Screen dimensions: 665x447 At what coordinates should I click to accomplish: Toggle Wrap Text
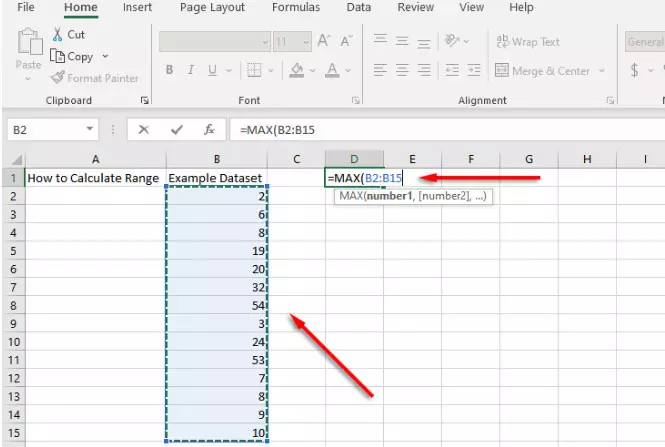click(x=528, y=42)
